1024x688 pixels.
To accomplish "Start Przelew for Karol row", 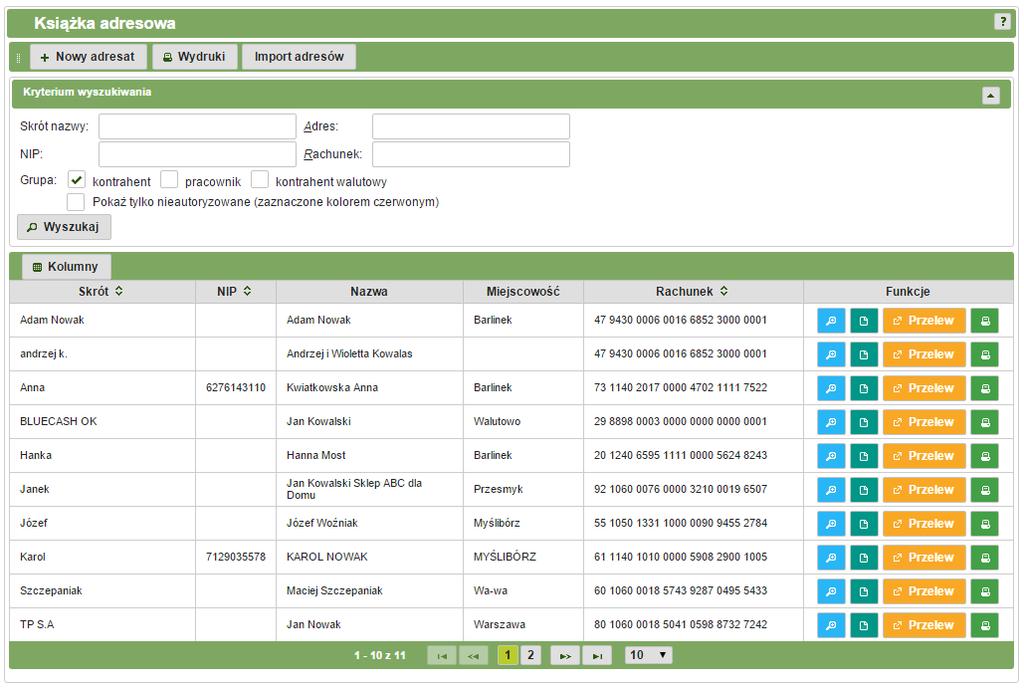I will [924, 558].
